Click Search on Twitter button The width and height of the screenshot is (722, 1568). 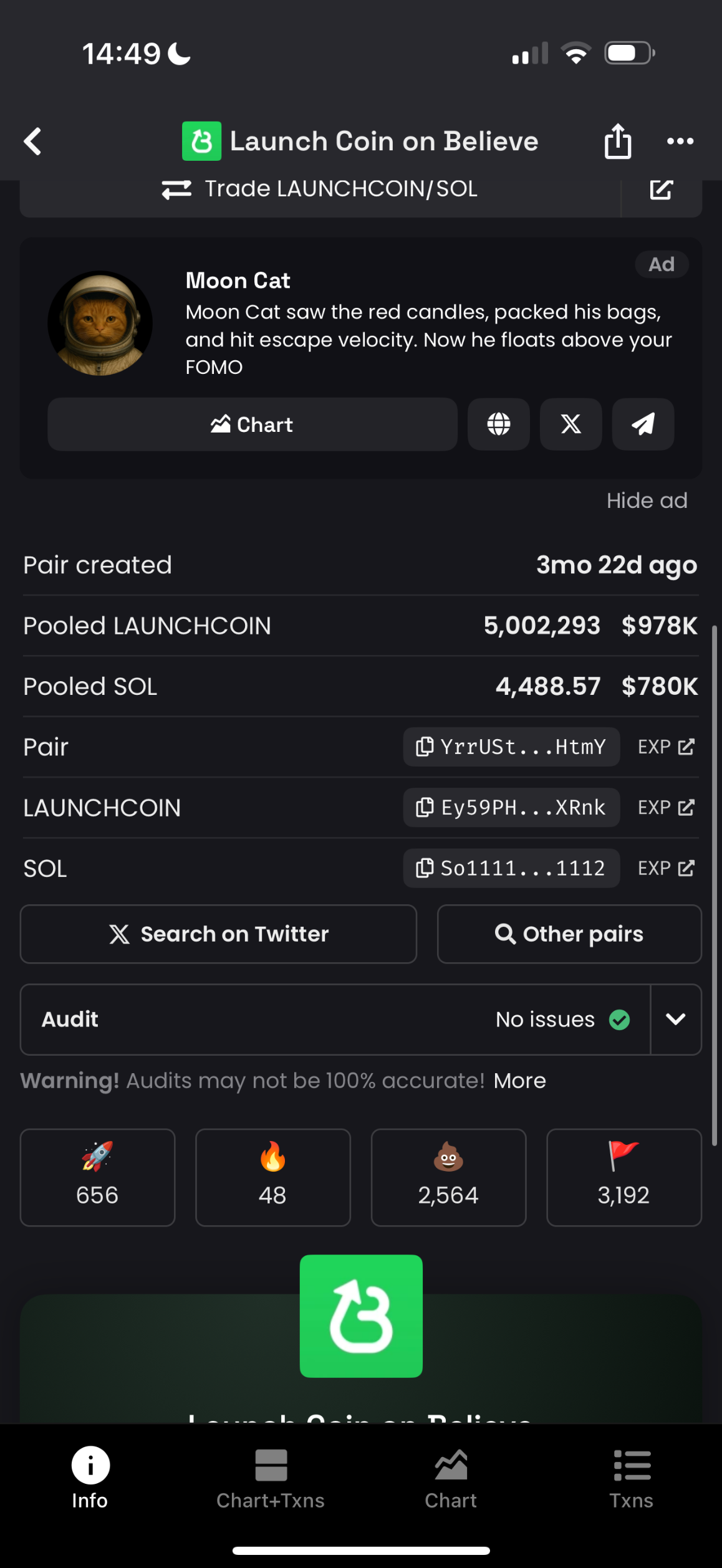218,934
